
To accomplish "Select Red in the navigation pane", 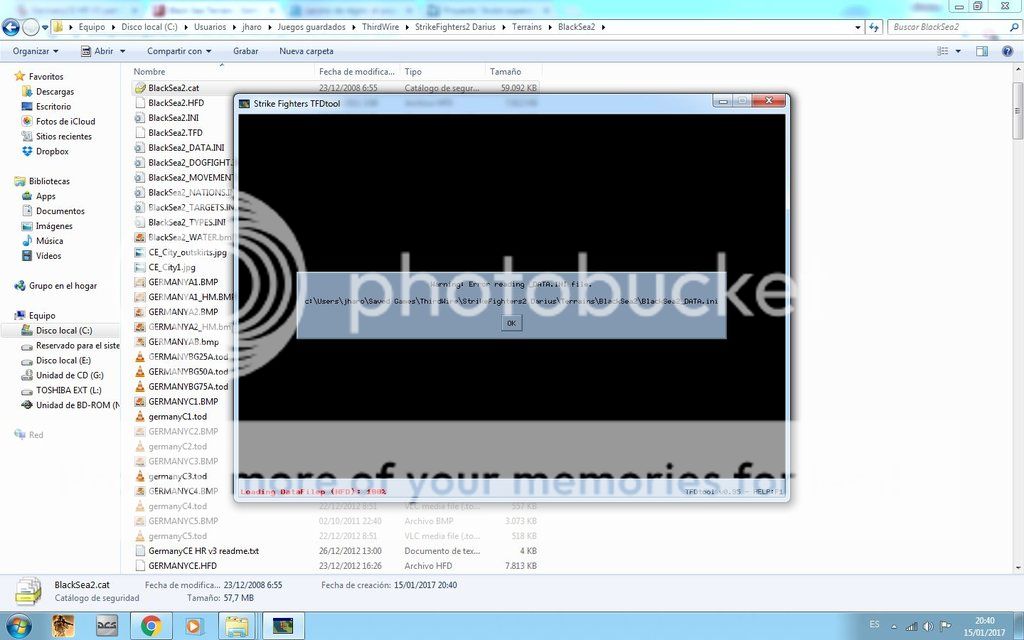I will pos(36,435).
